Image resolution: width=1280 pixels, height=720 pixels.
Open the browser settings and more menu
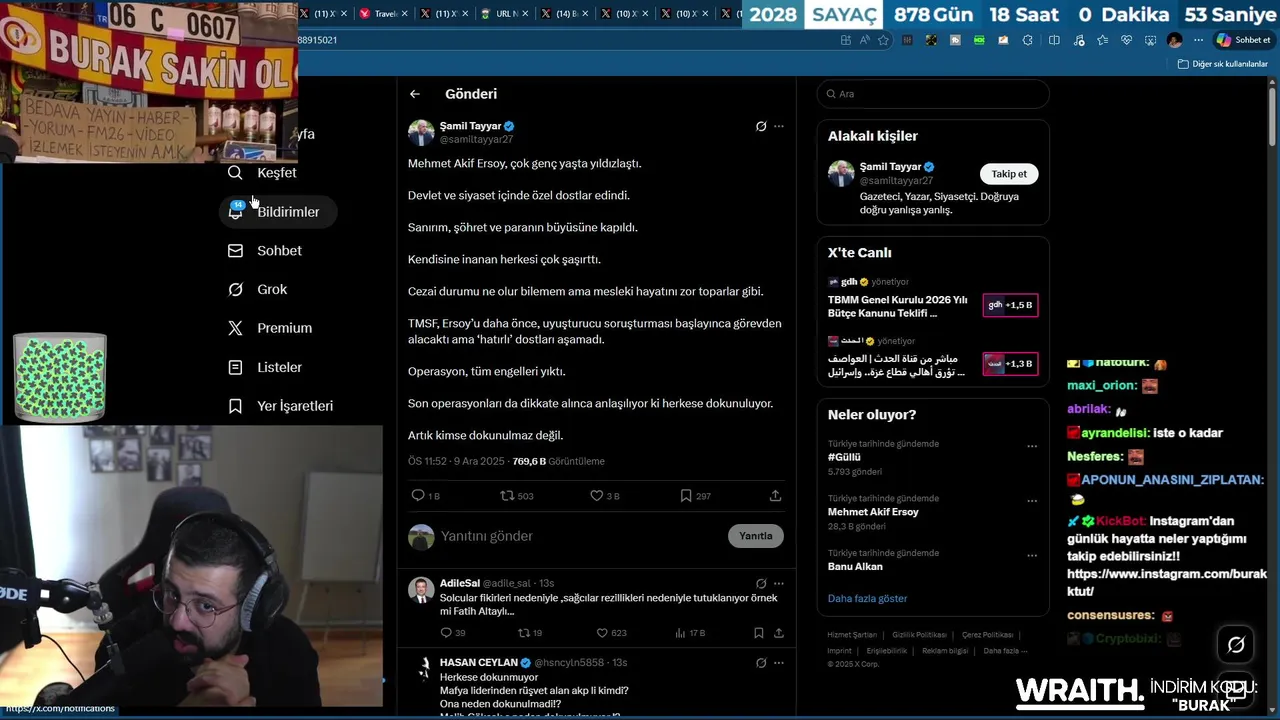click(x=1198, y=40)
